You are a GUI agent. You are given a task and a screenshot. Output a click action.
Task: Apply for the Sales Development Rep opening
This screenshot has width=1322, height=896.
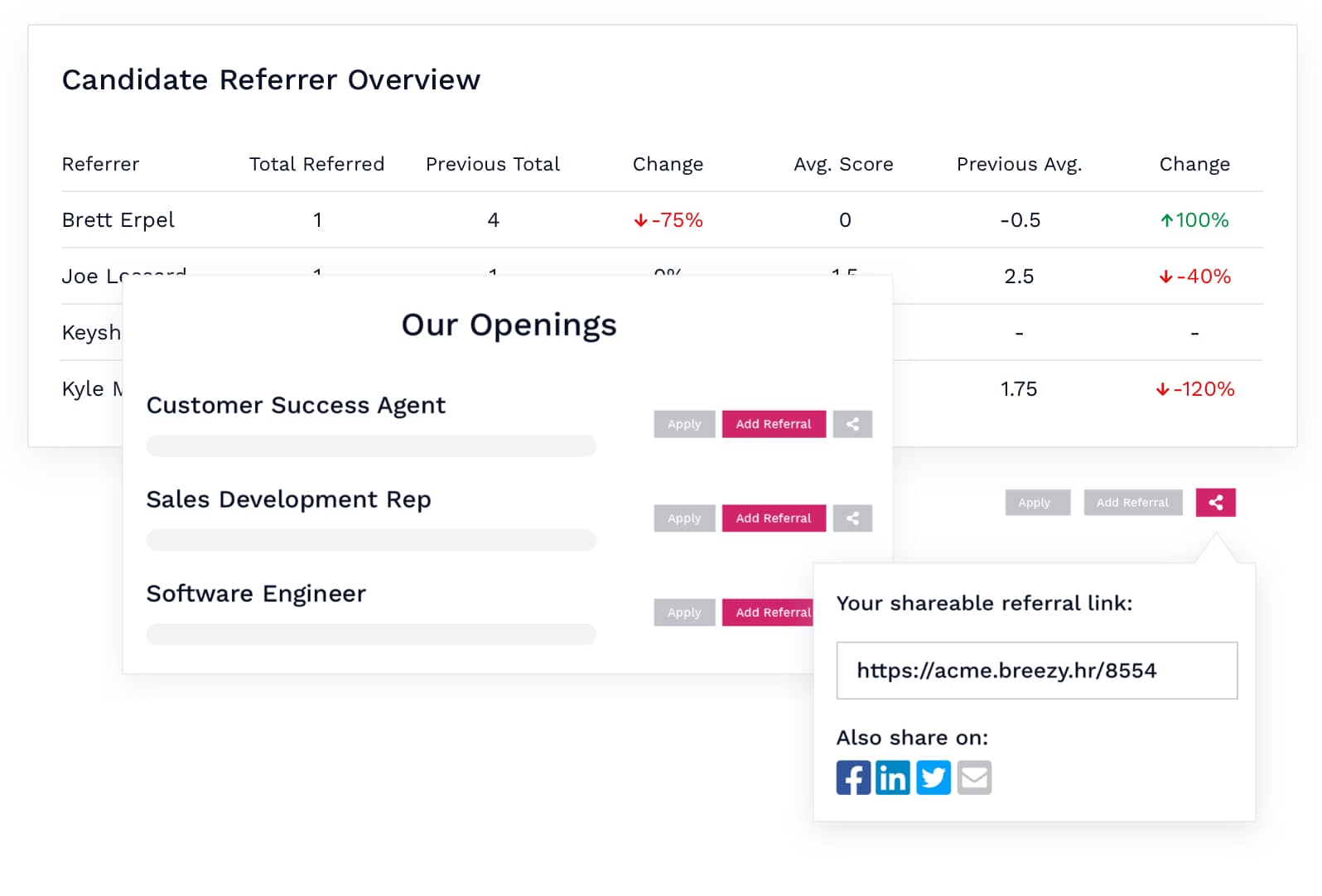(683, 518)
